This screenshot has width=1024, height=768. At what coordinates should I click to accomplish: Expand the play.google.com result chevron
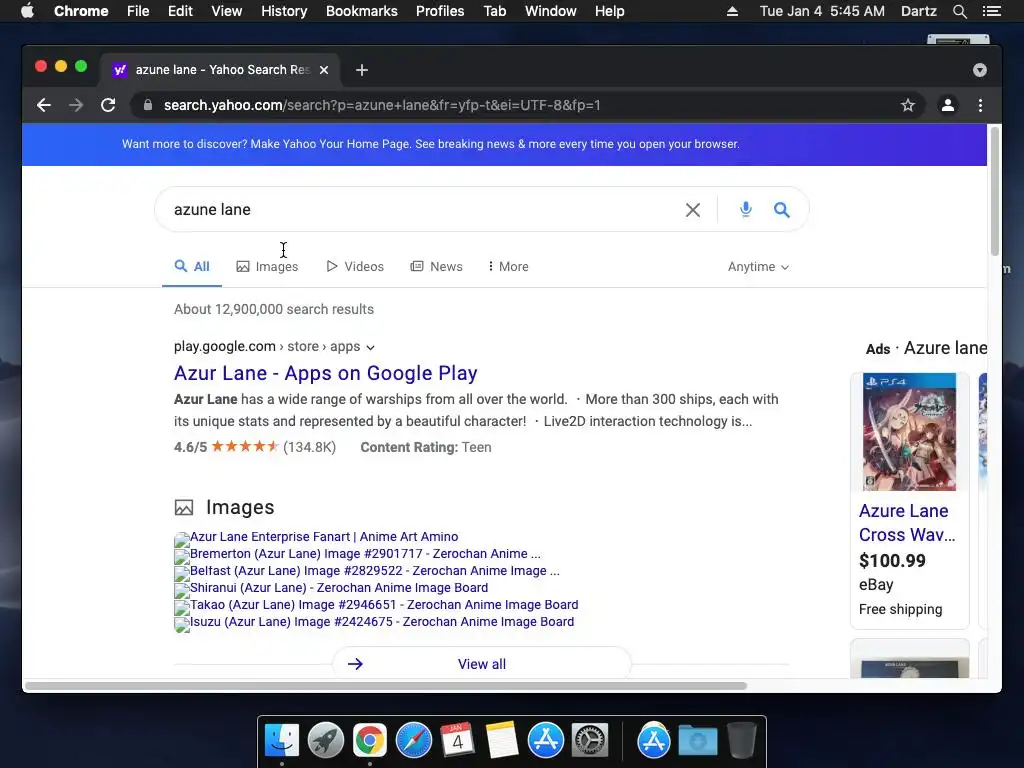pos(370,347)
